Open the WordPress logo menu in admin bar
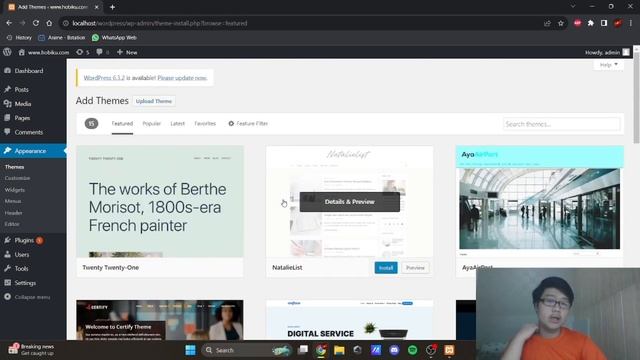The width and height of the screenshot is (640, 360). pos(7,52)
